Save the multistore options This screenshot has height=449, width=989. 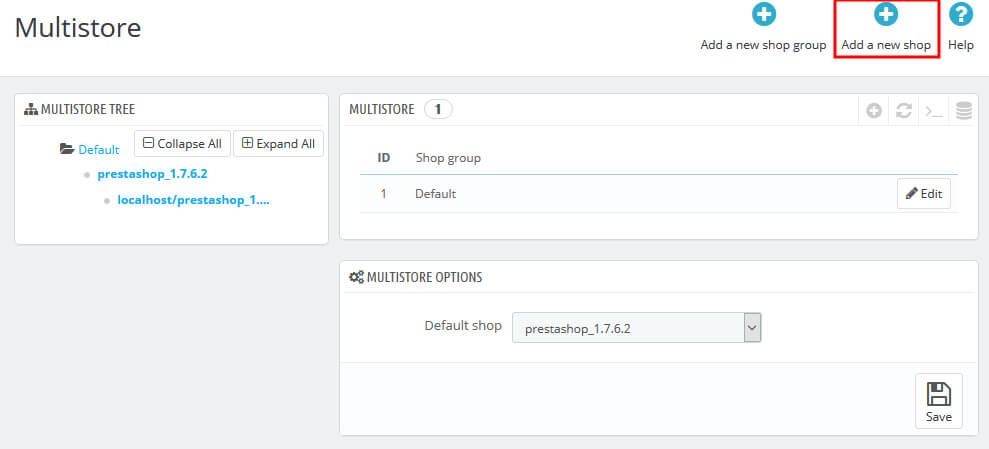point(938,401)
